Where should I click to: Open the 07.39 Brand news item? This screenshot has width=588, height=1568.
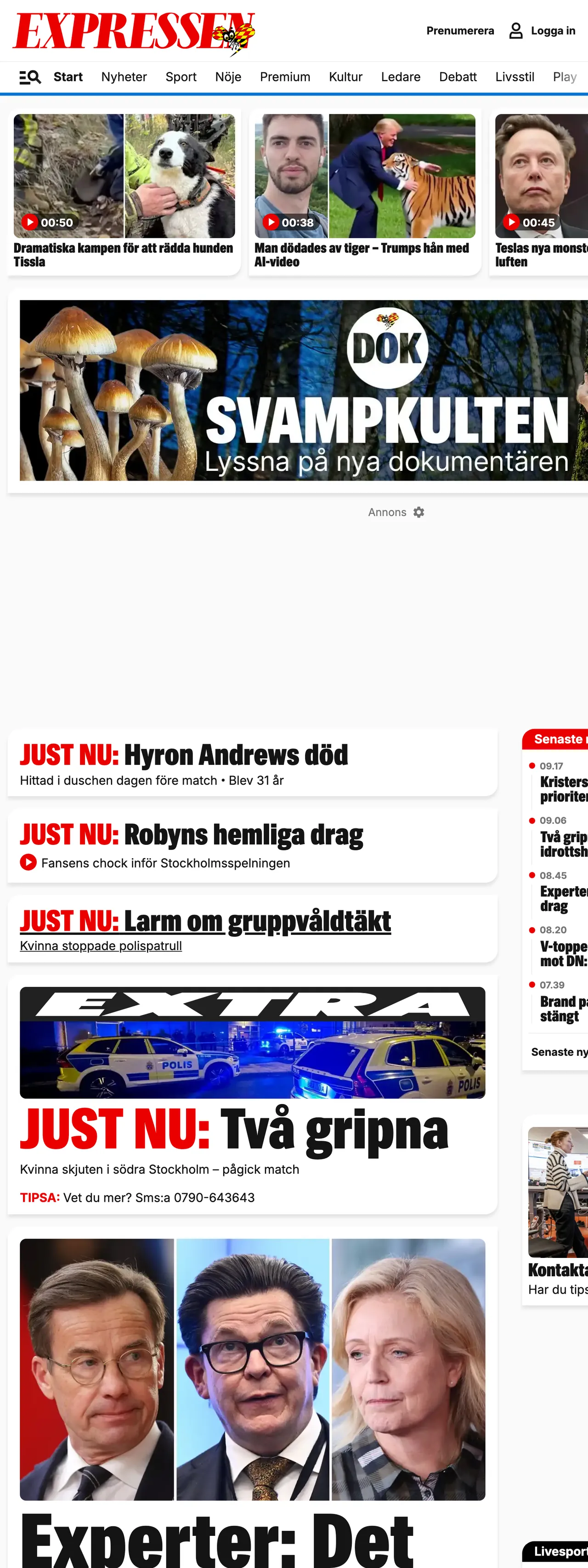coord(563,1008)
